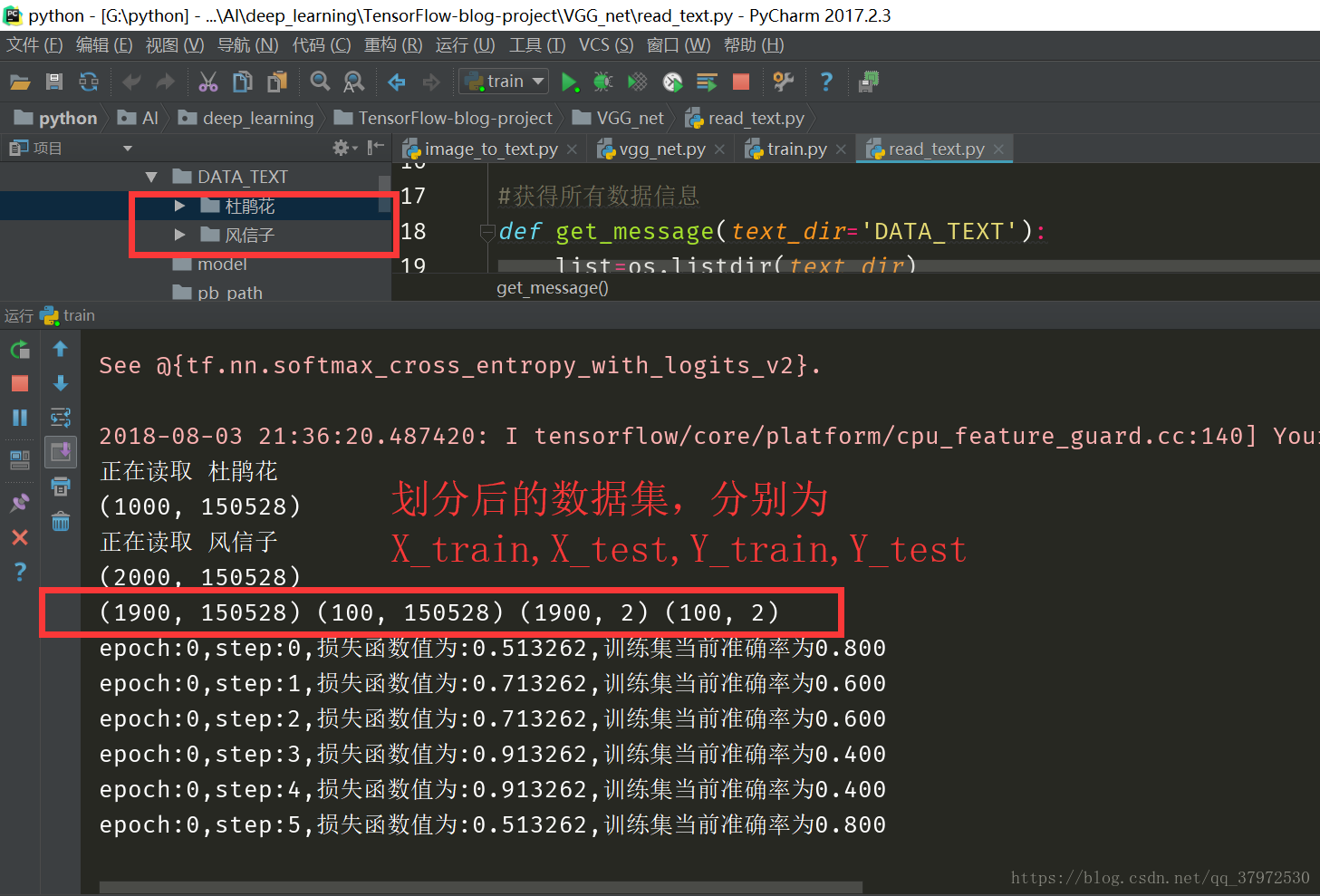The width and height of the screenshot is (1320, 896).
Task: Click the TensorFlow-blog-project breadcrumb
Action: coord(443,119)
